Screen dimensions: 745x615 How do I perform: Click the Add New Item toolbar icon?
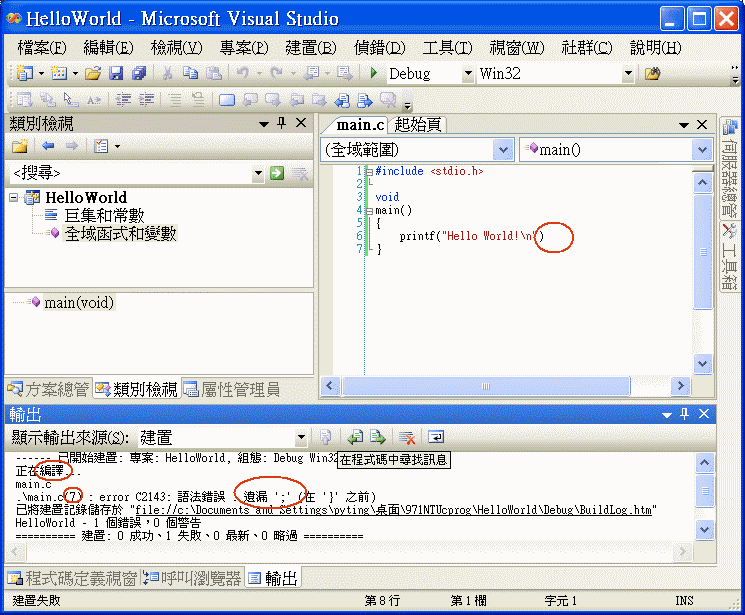click(x=59, y=73)
